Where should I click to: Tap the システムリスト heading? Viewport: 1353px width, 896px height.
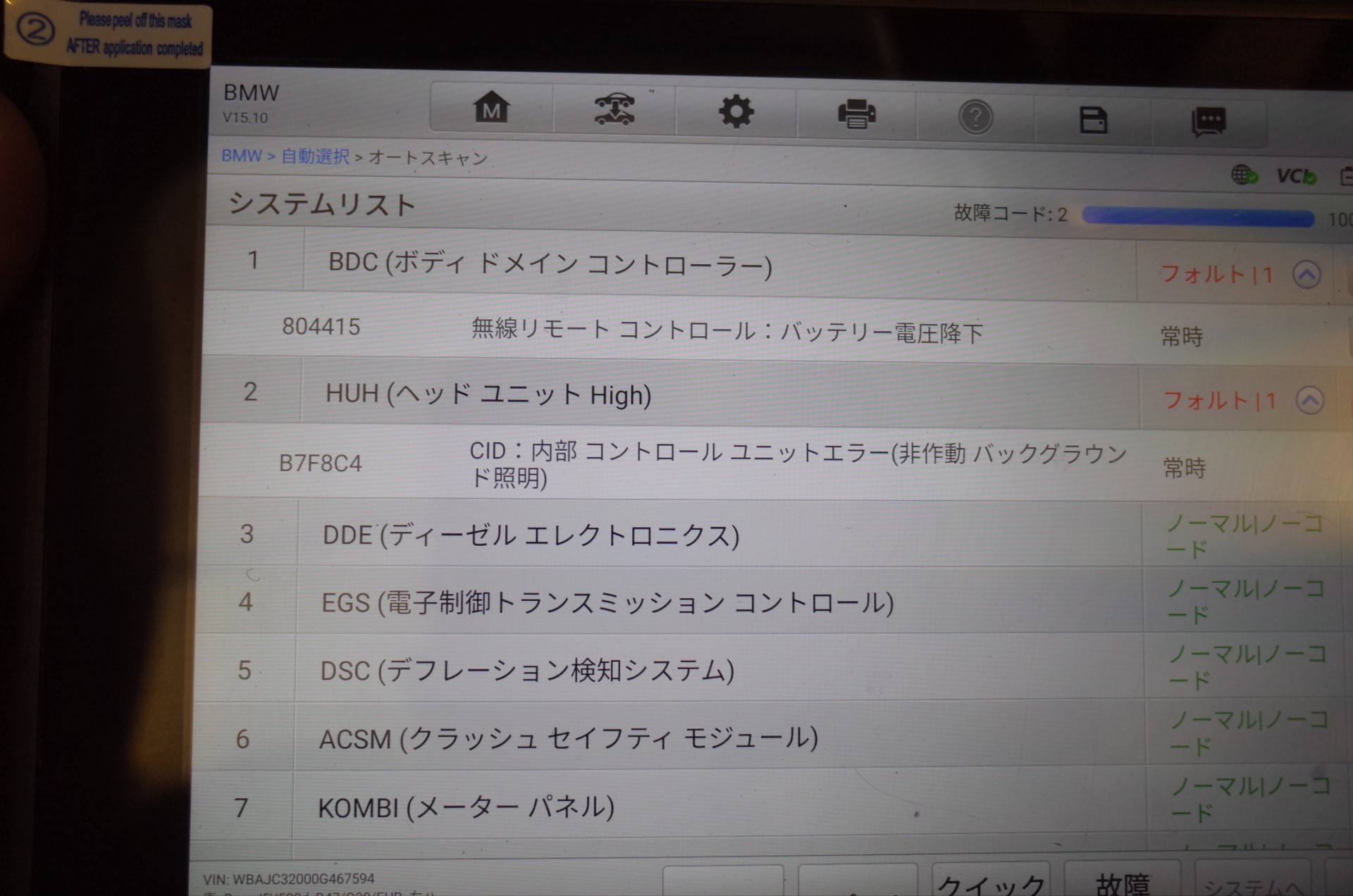click(x=322, y=204)
